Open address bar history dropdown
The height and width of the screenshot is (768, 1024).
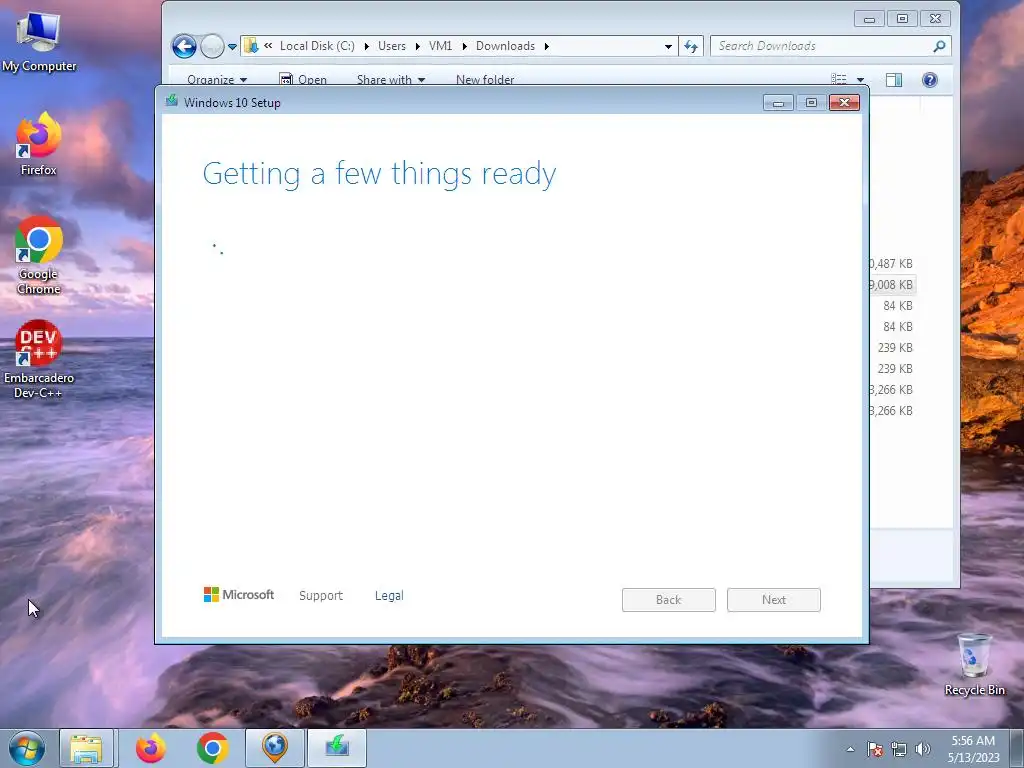pos(668,46)
